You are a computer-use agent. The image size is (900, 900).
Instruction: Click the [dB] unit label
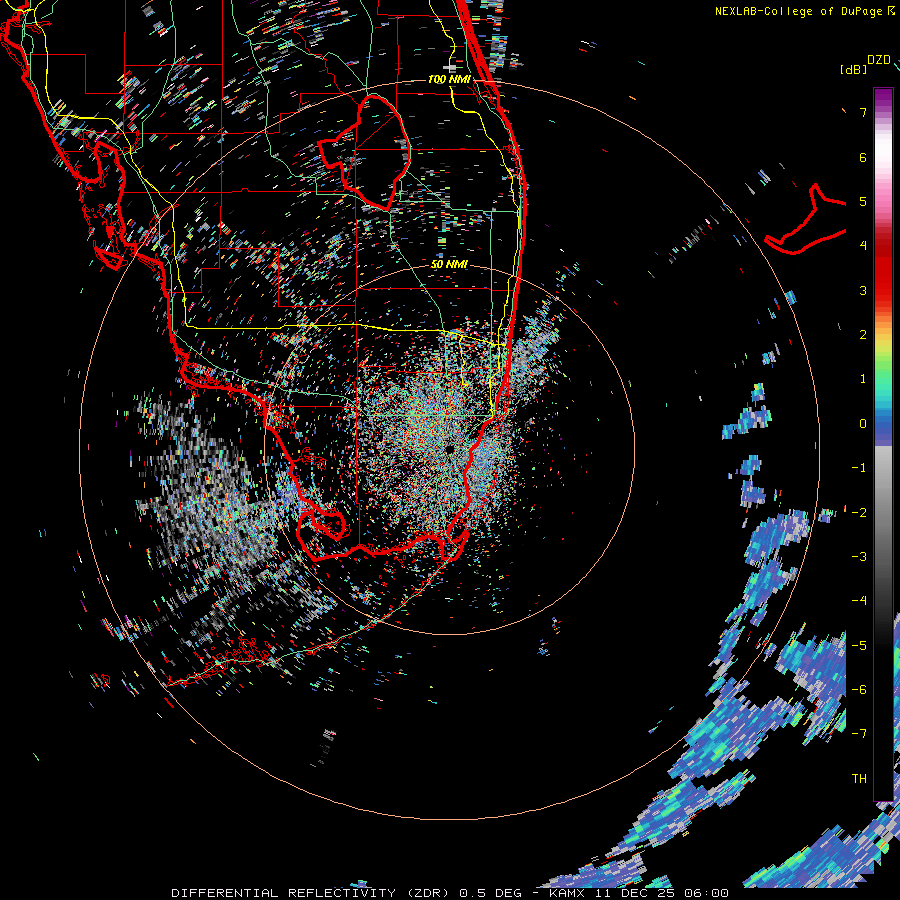pos(854,69)
